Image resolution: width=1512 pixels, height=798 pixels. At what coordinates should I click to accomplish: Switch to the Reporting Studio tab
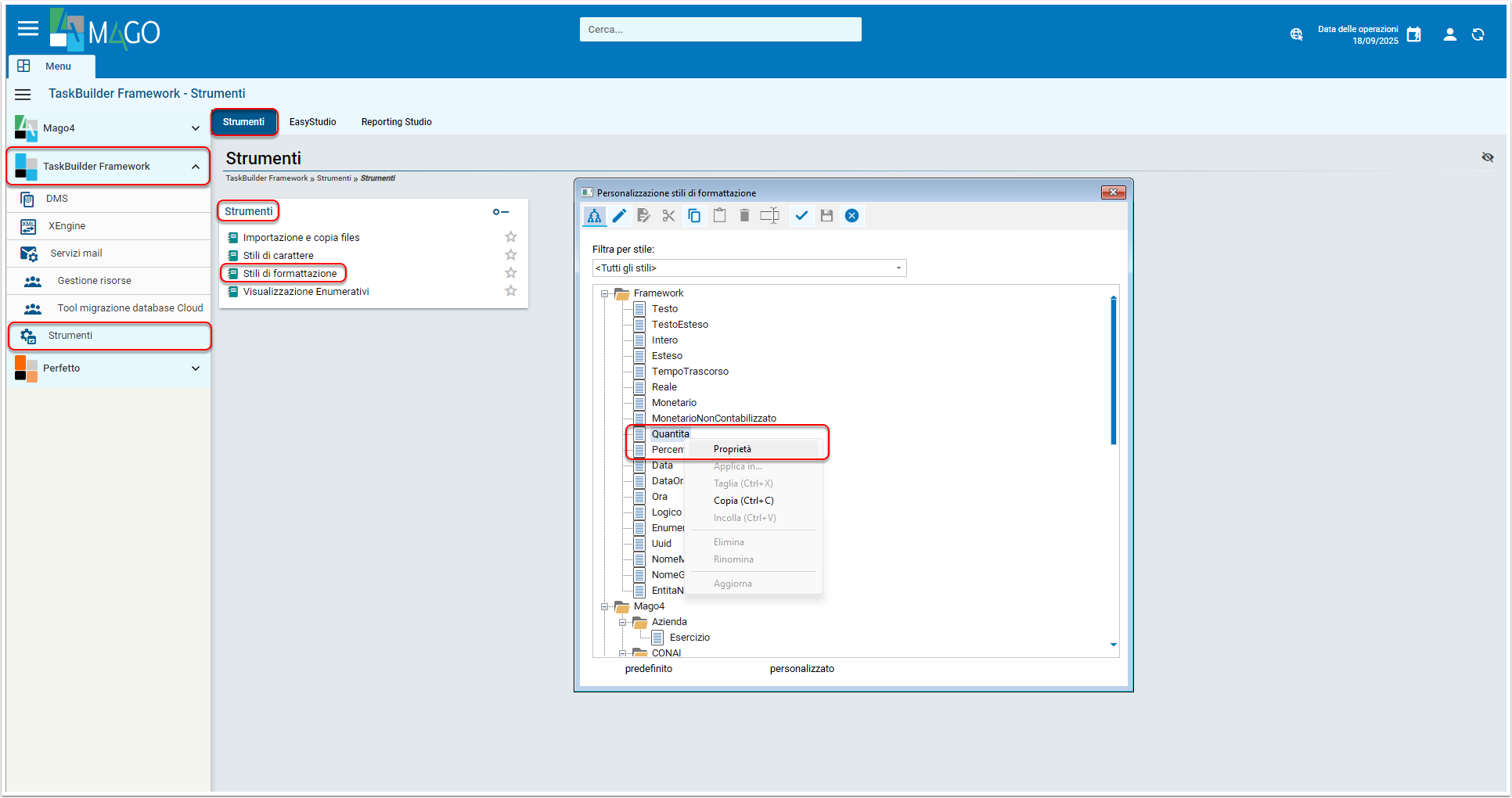(397, 122)
